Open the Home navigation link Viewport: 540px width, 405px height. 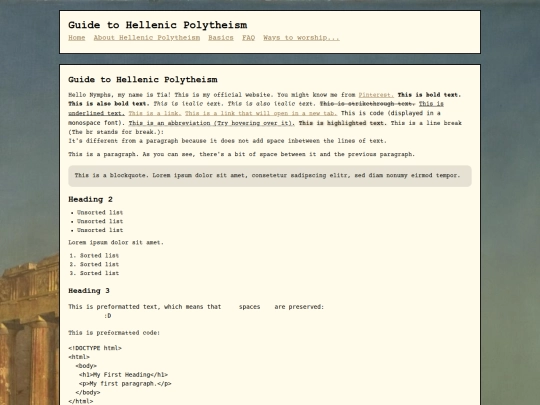point(76,38)
